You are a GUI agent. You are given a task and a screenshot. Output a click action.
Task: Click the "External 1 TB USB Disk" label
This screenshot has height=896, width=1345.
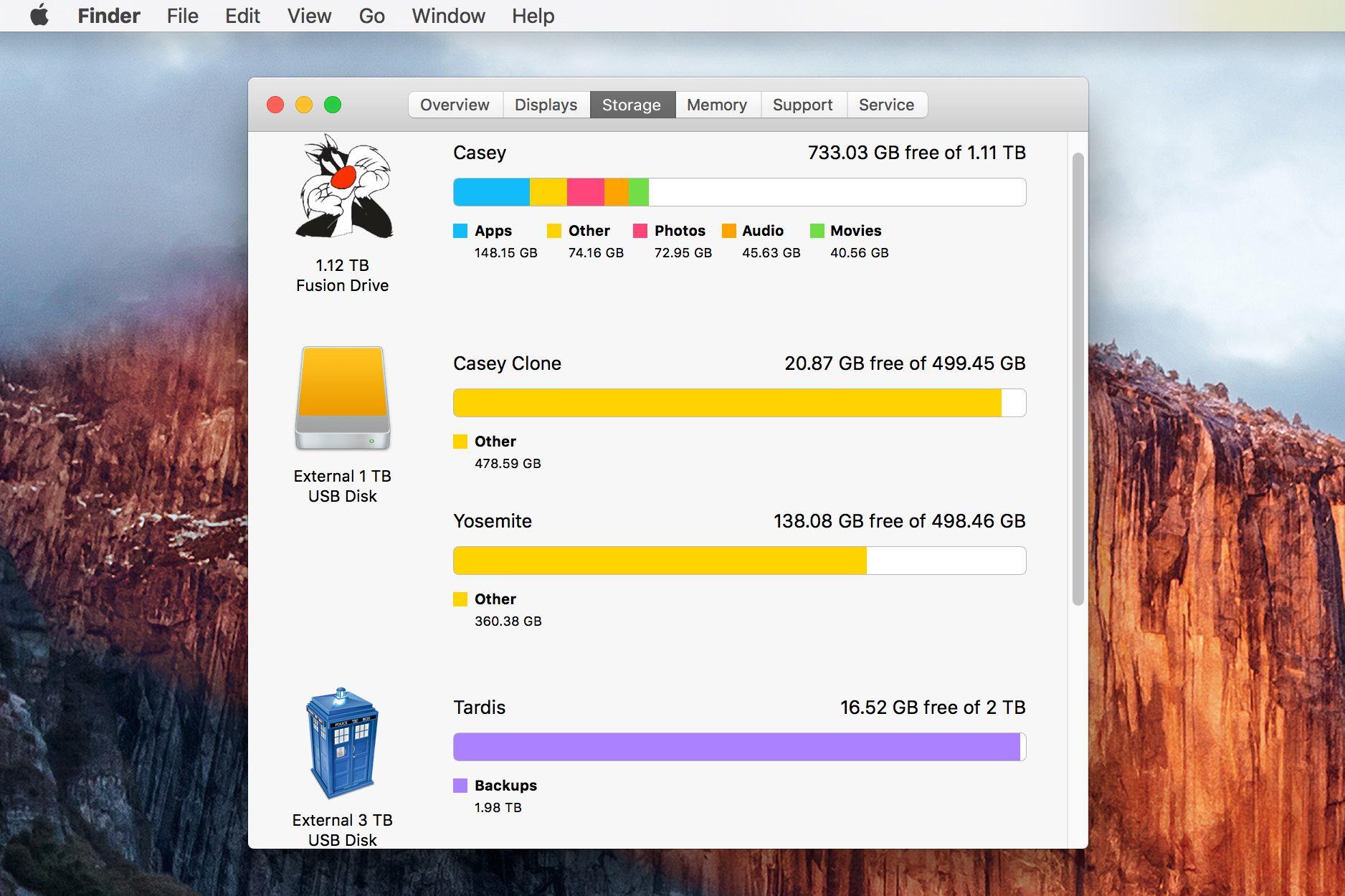pos(343,486)
